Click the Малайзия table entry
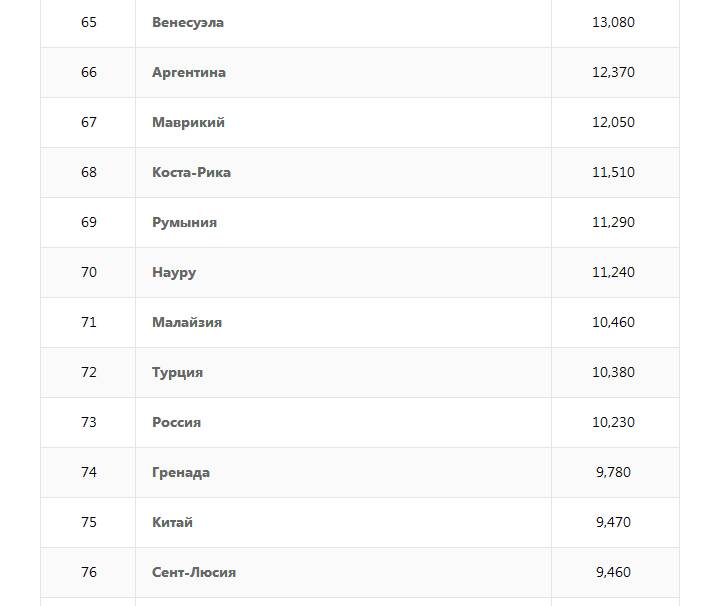This screenshot has height=606, width=721. pos(187,322)
